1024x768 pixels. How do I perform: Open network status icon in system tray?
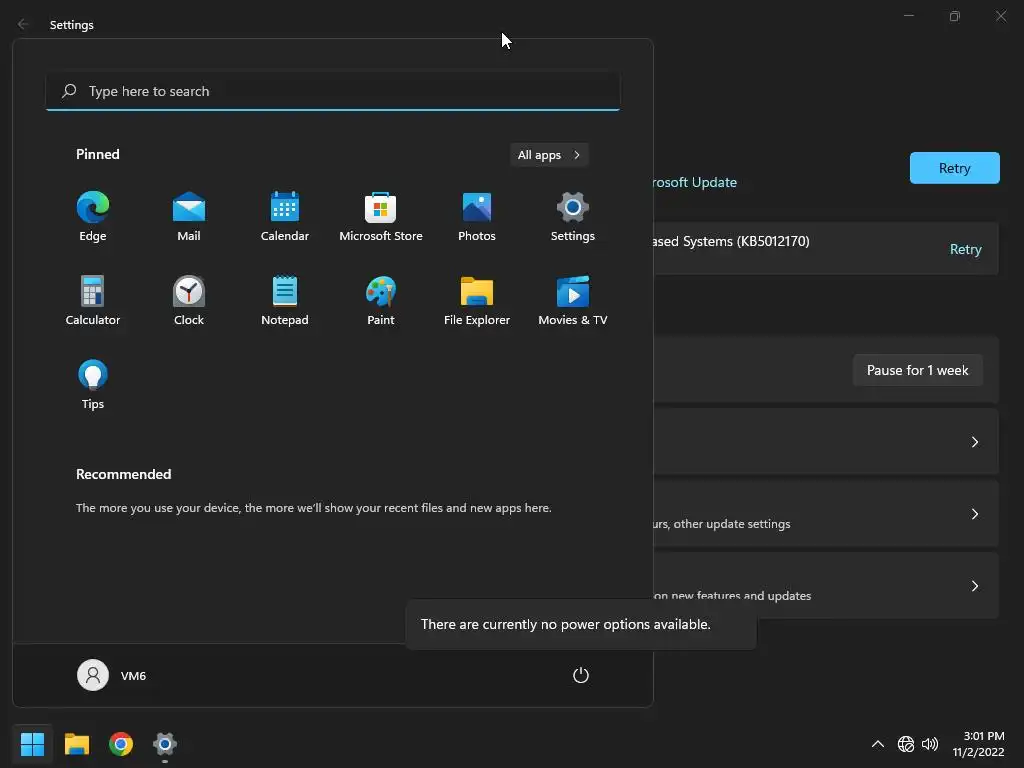point(906,744)
